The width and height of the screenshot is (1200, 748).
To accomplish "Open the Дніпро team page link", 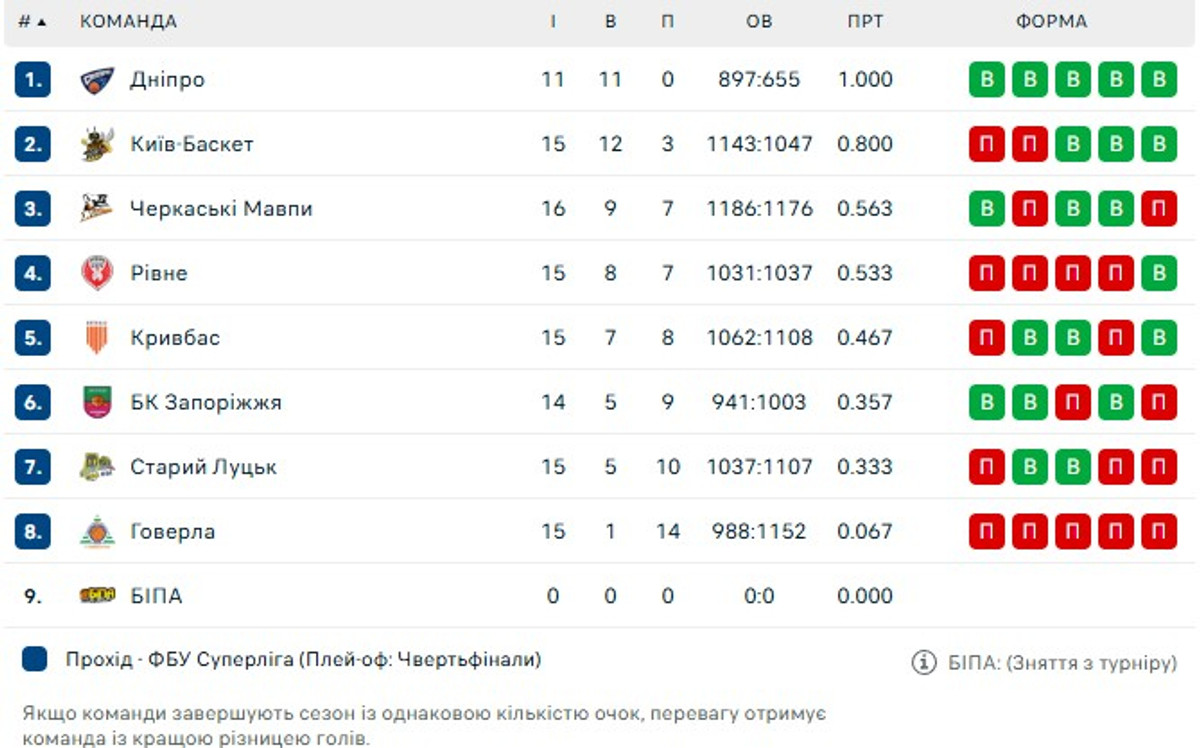I will click(167, 80).
